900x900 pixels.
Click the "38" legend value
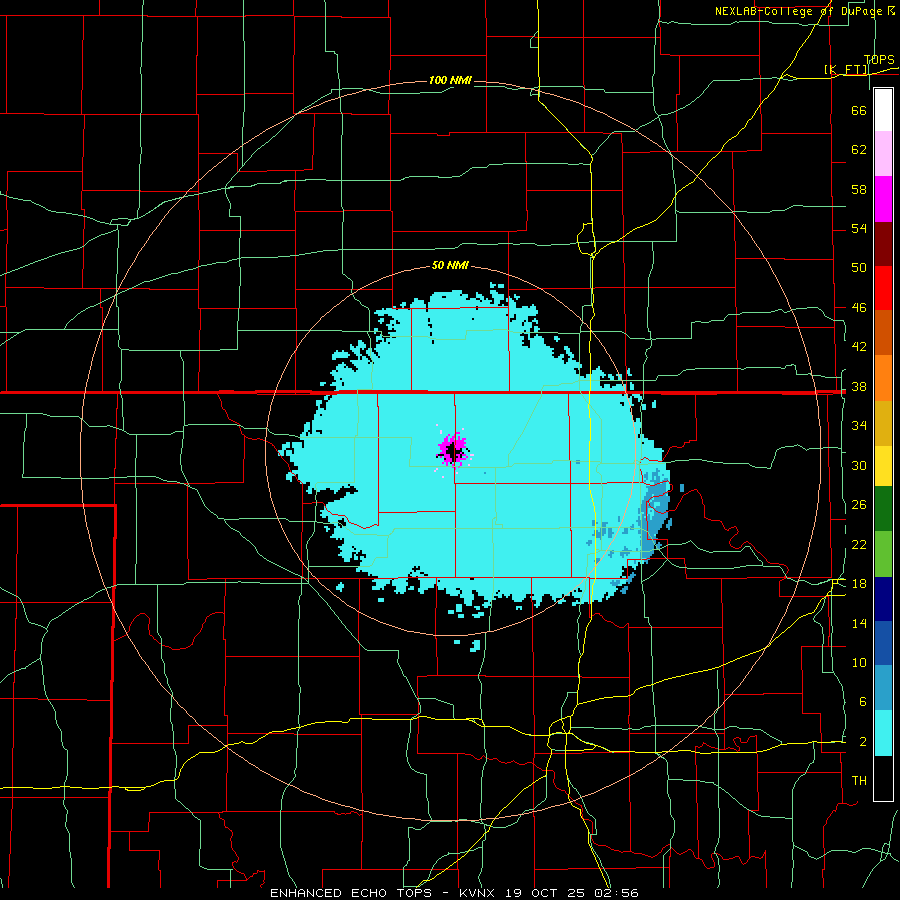[x=859, y=386]
